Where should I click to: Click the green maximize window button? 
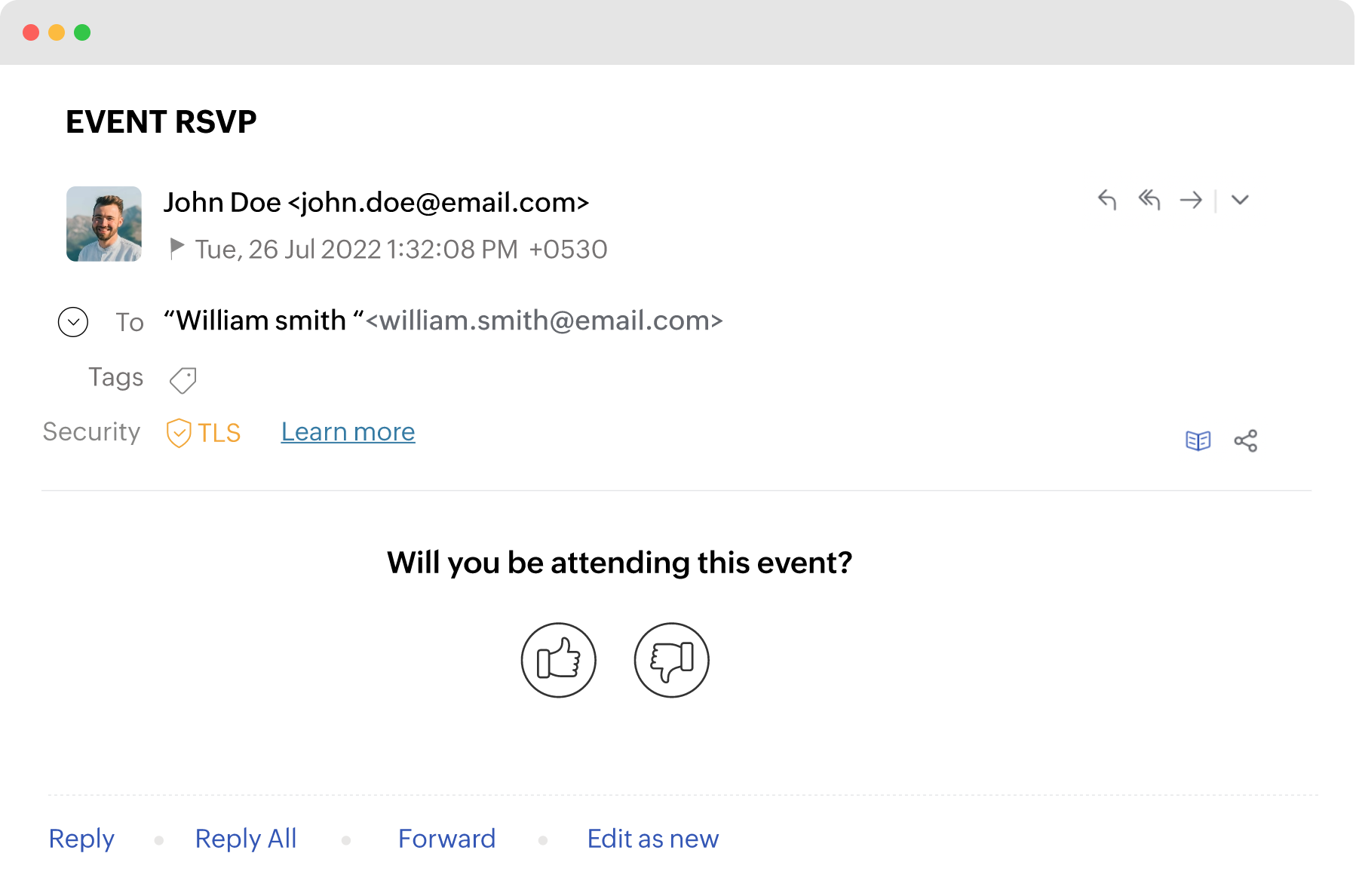point(82,32)
